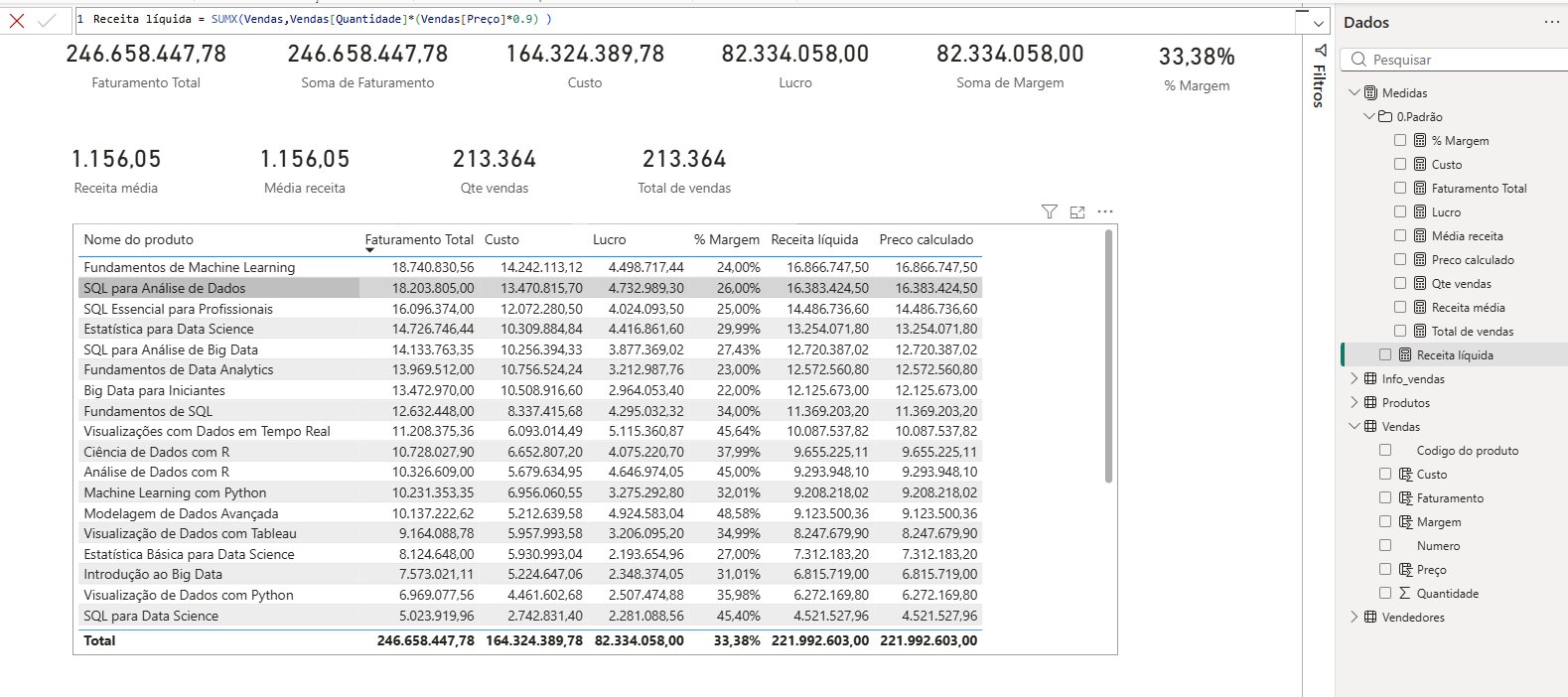This screenshot has height=697, width=1568.
Task: Expand the formula bar with the chevron
Action: [1318, 23]
